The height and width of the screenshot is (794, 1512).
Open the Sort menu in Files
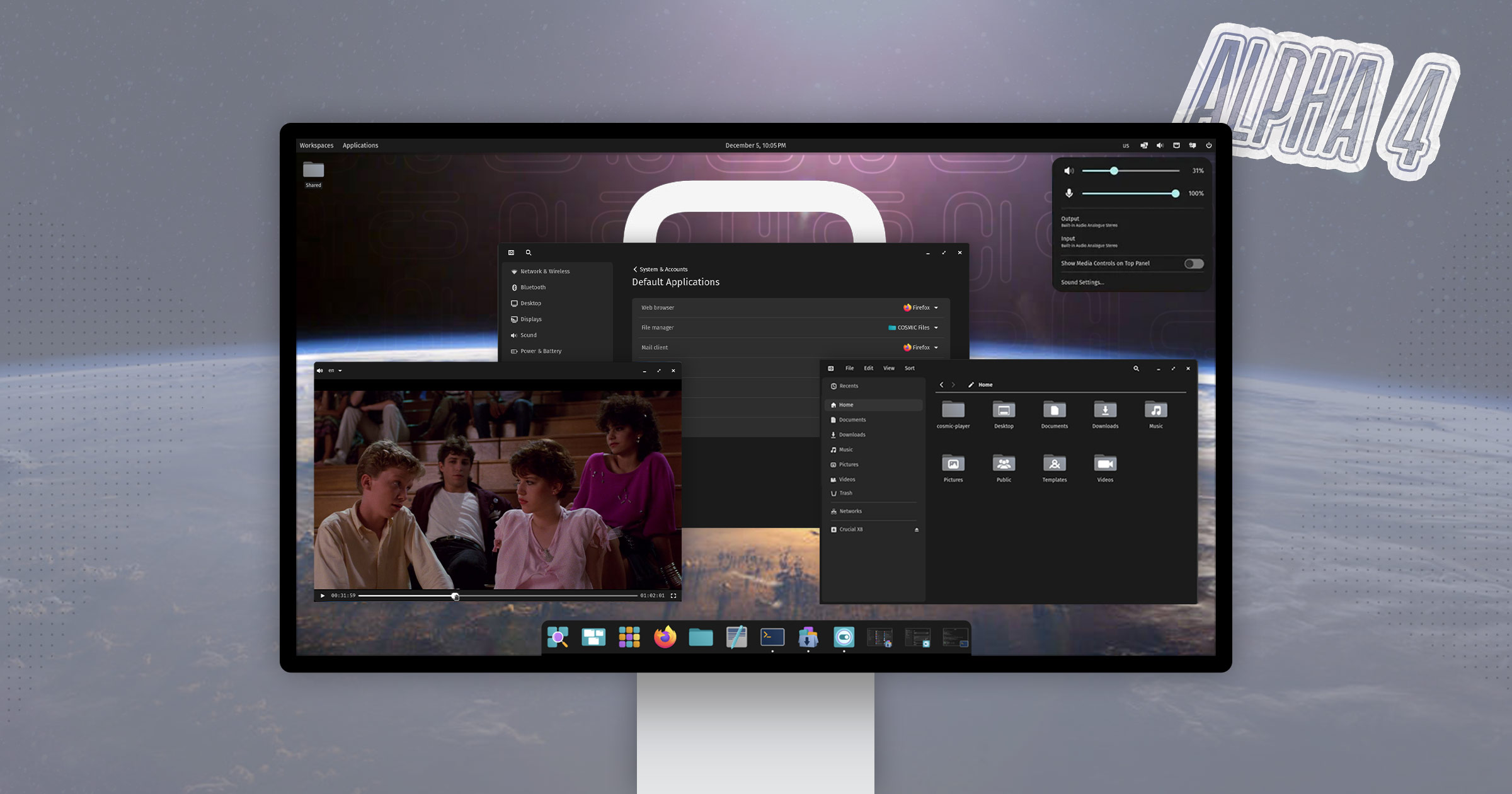click(x=909, y=369)
